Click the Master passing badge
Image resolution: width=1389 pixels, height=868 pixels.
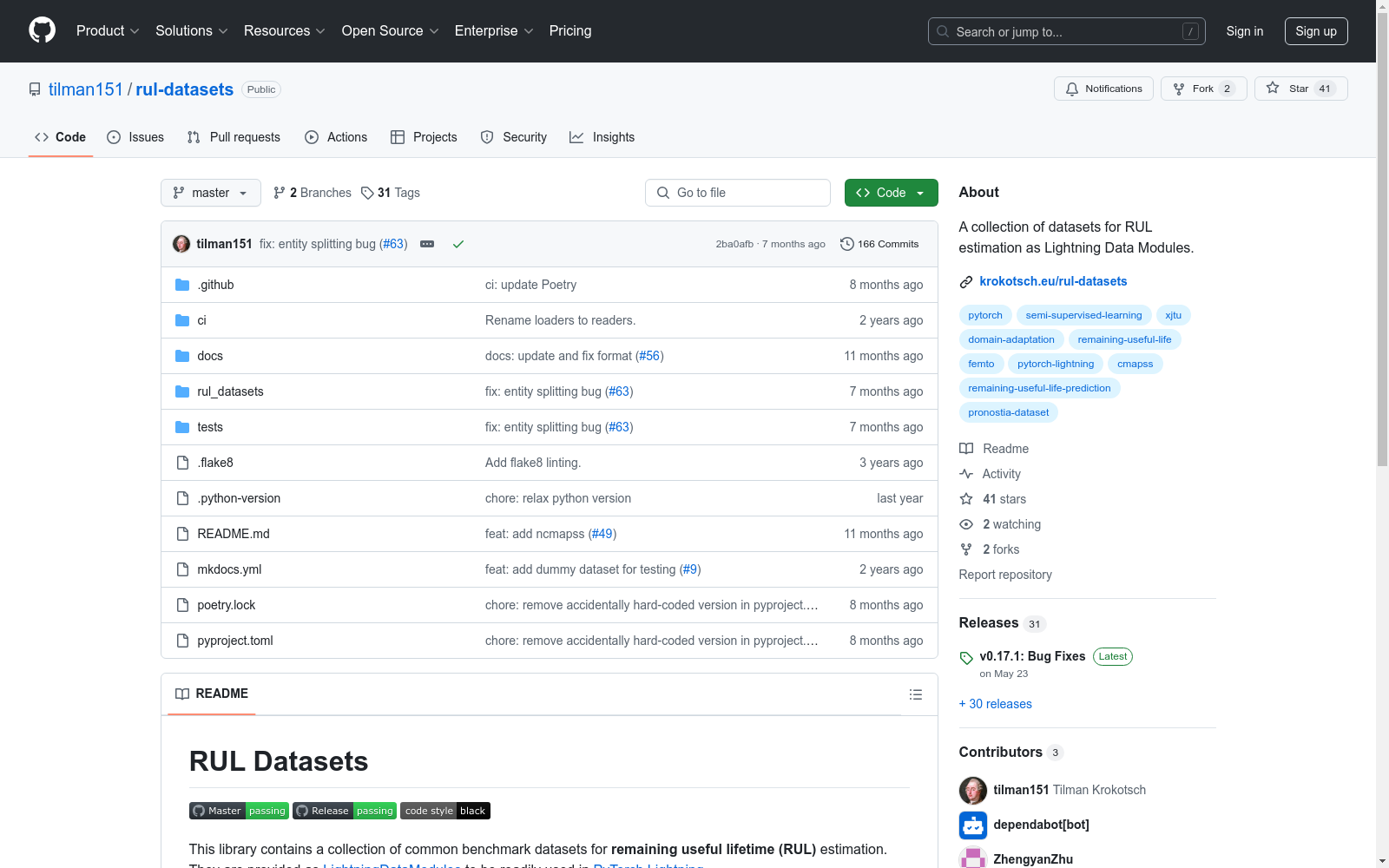pyautogui.click(x=239, y=811)
